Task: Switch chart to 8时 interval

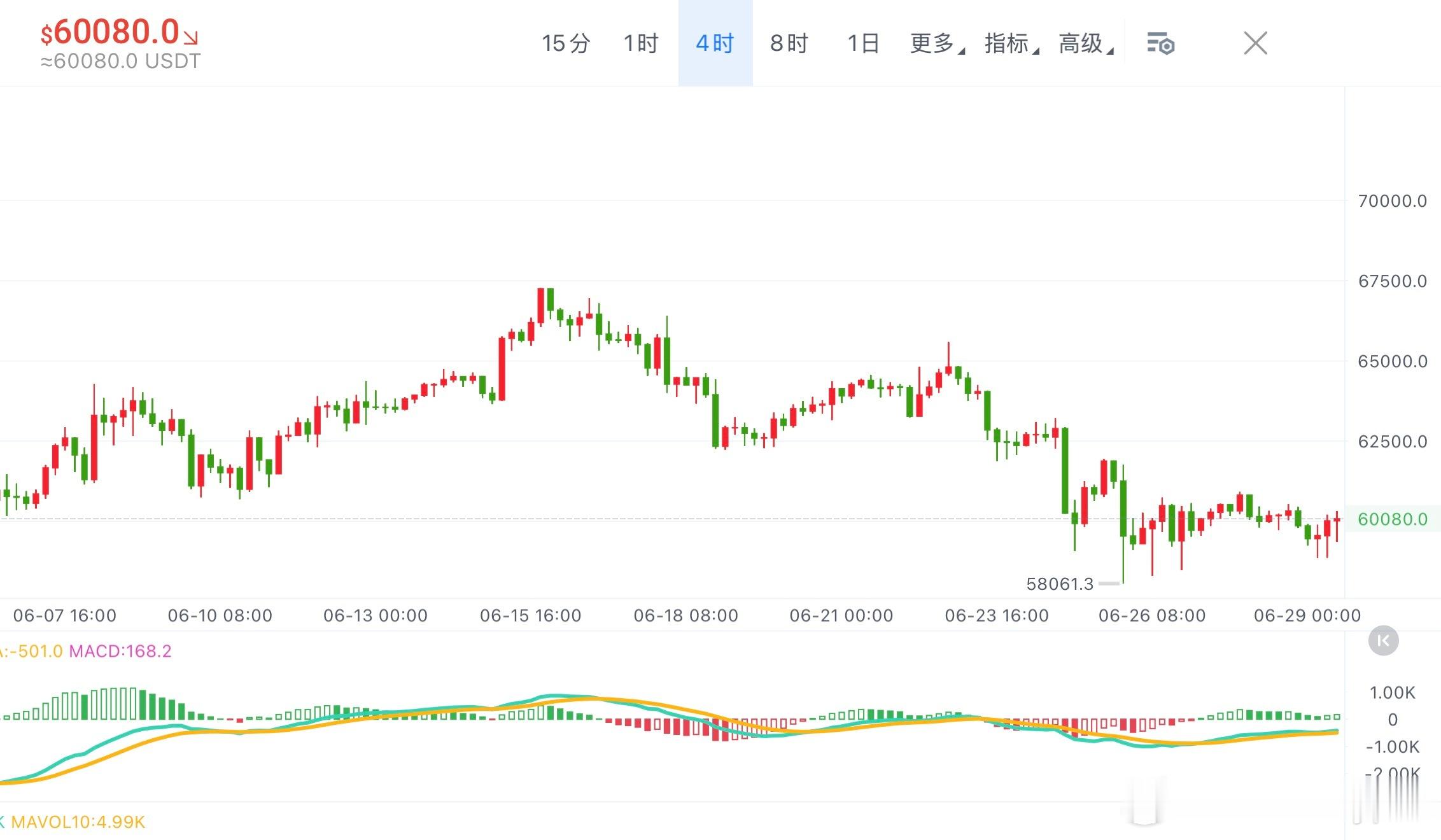Action: 789,43
